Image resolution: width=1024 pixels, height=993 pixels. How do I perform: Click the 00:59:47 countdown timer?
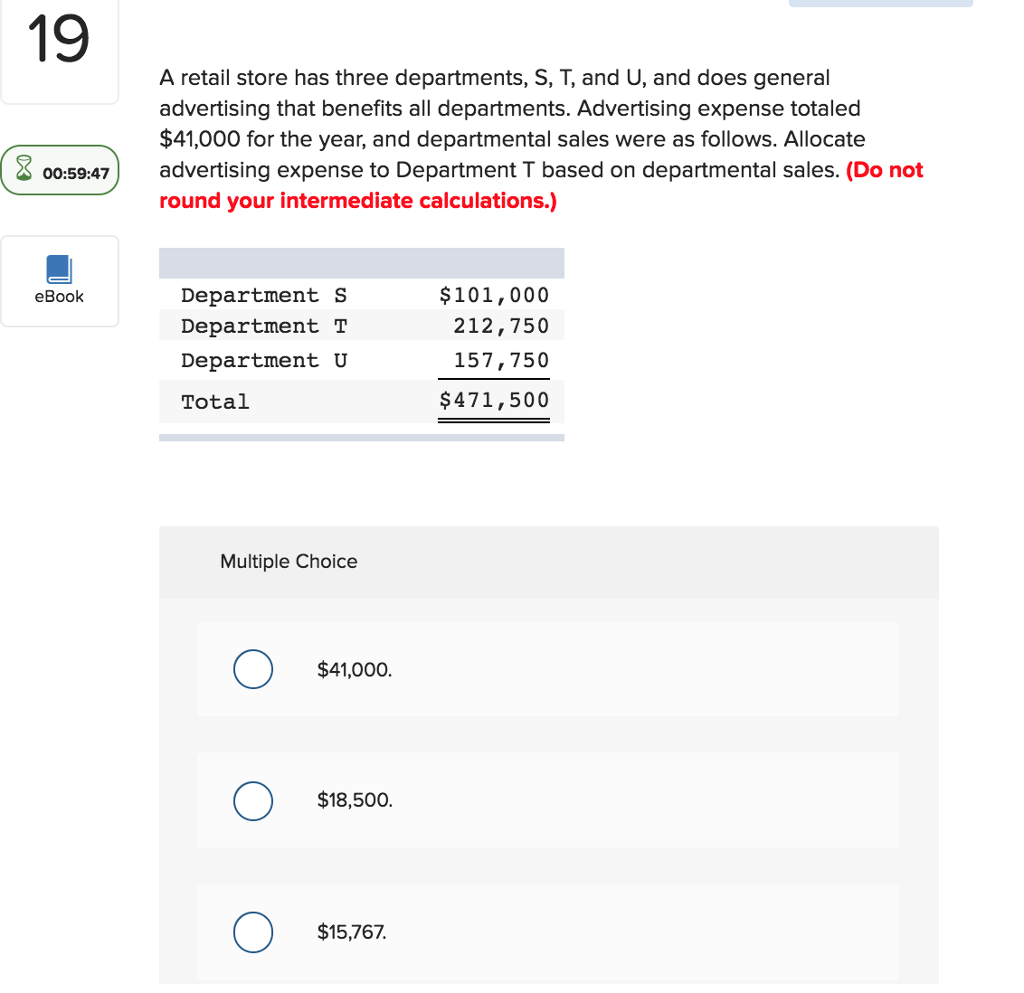(x=75, y=173)
